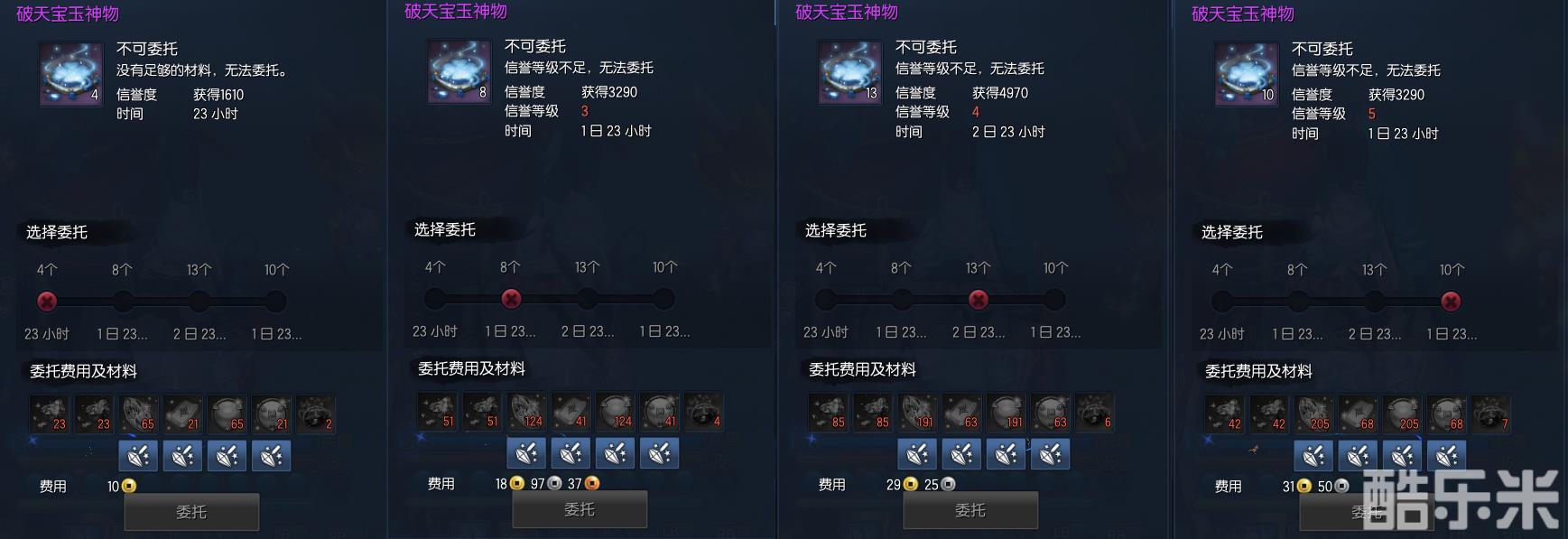Click the dark material icon with count 7

click(1491, 414)
